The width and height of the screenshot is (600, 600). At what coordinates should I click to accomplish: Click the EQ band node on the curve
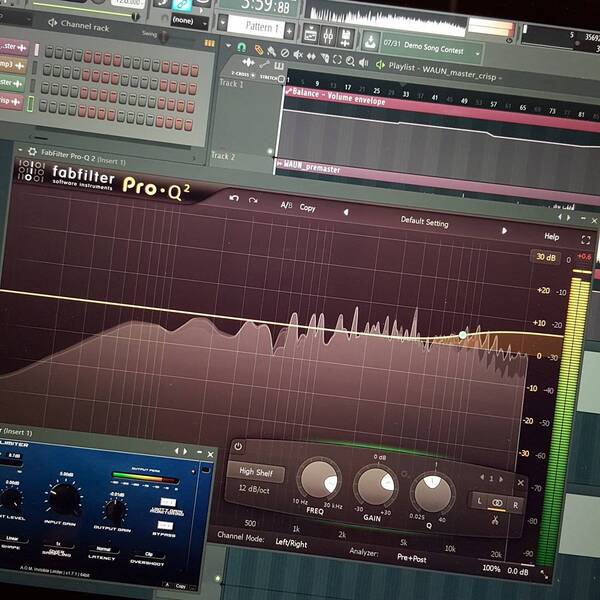463,335
